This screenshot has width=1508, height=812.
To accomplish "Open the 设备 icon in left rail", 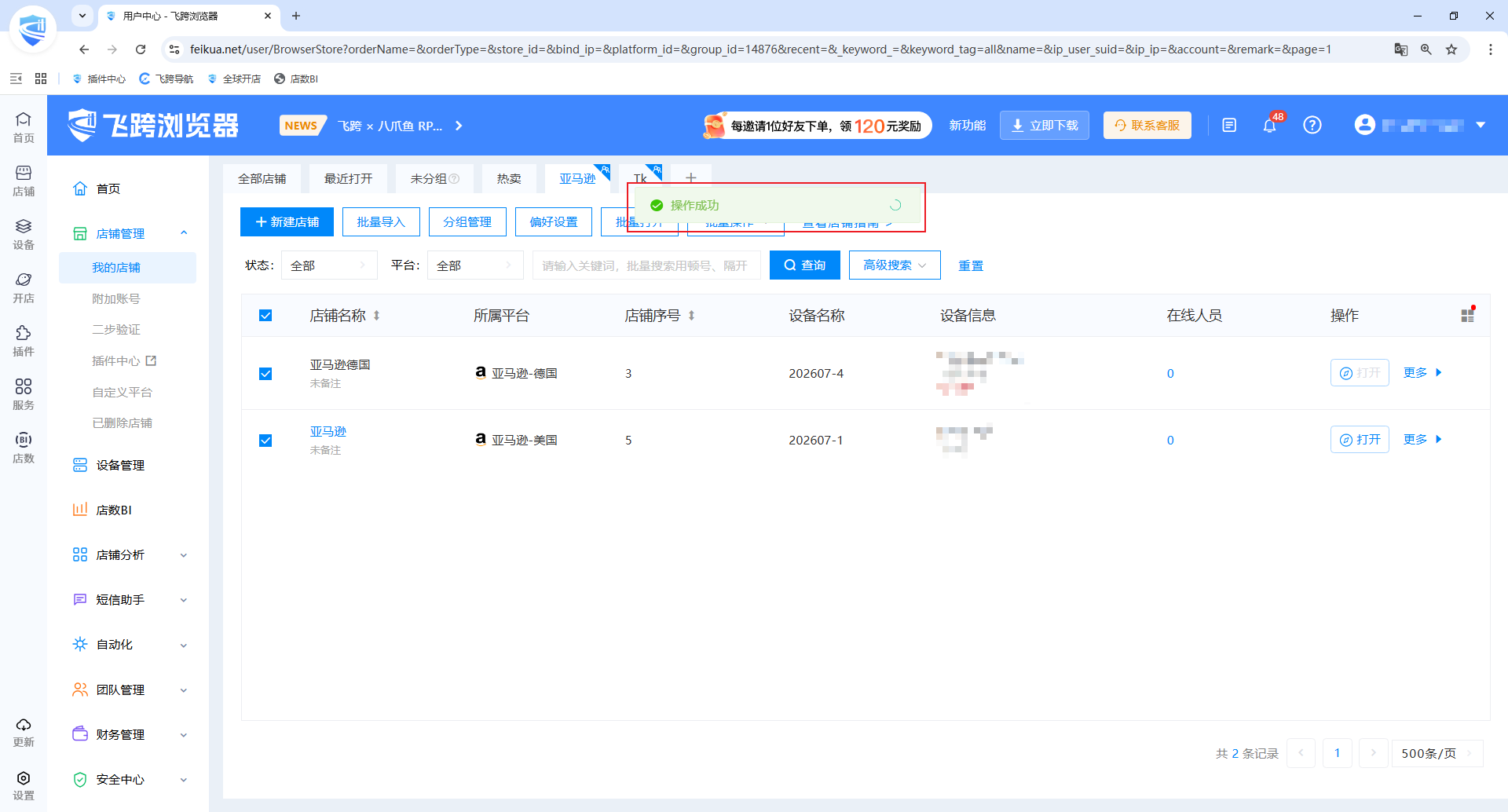I will [x=24, y=234].
